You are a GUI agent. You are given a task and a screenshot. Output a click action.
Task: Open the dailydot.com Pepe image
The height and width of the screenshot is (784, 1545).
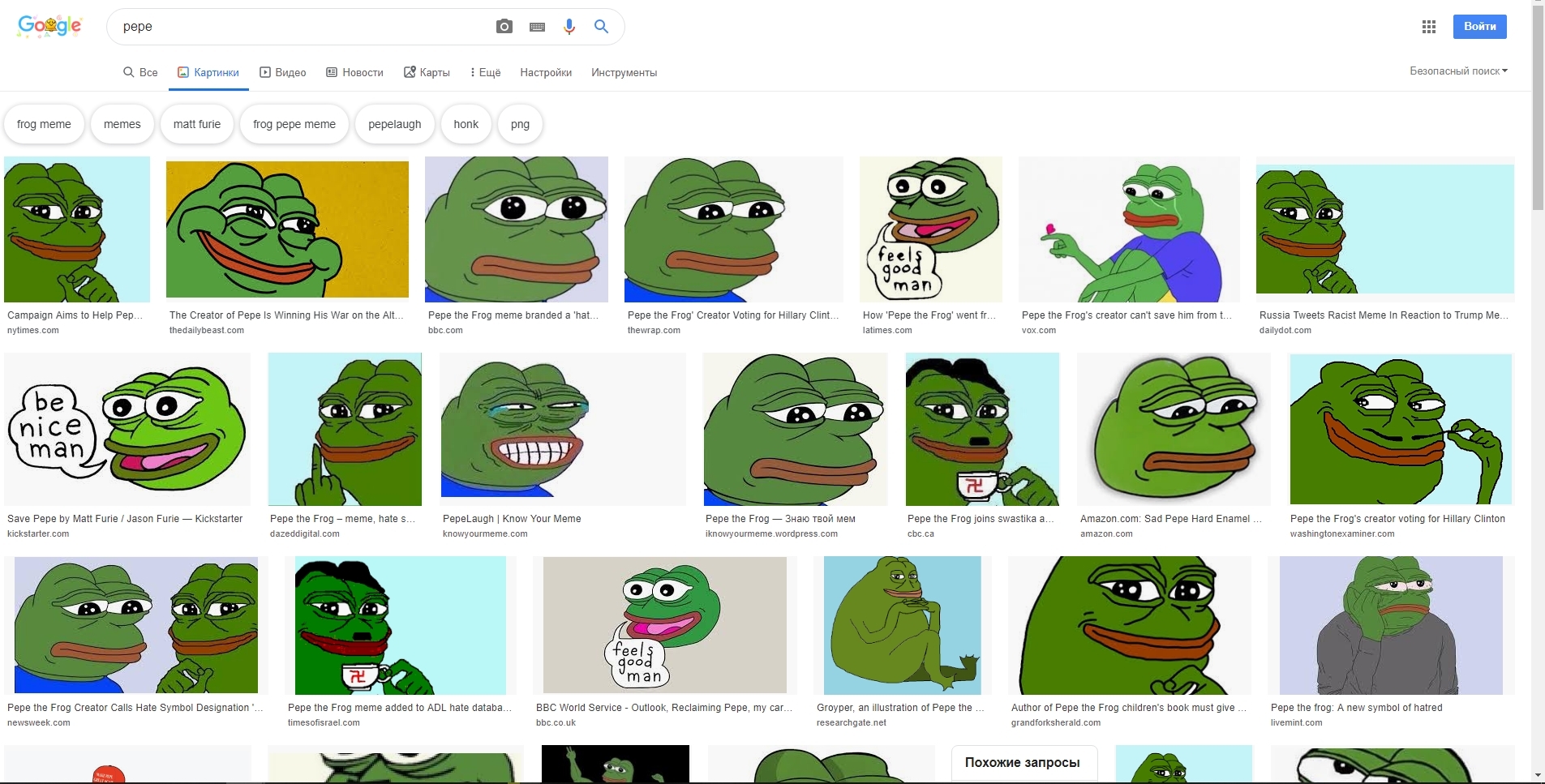pos(1385,229)
